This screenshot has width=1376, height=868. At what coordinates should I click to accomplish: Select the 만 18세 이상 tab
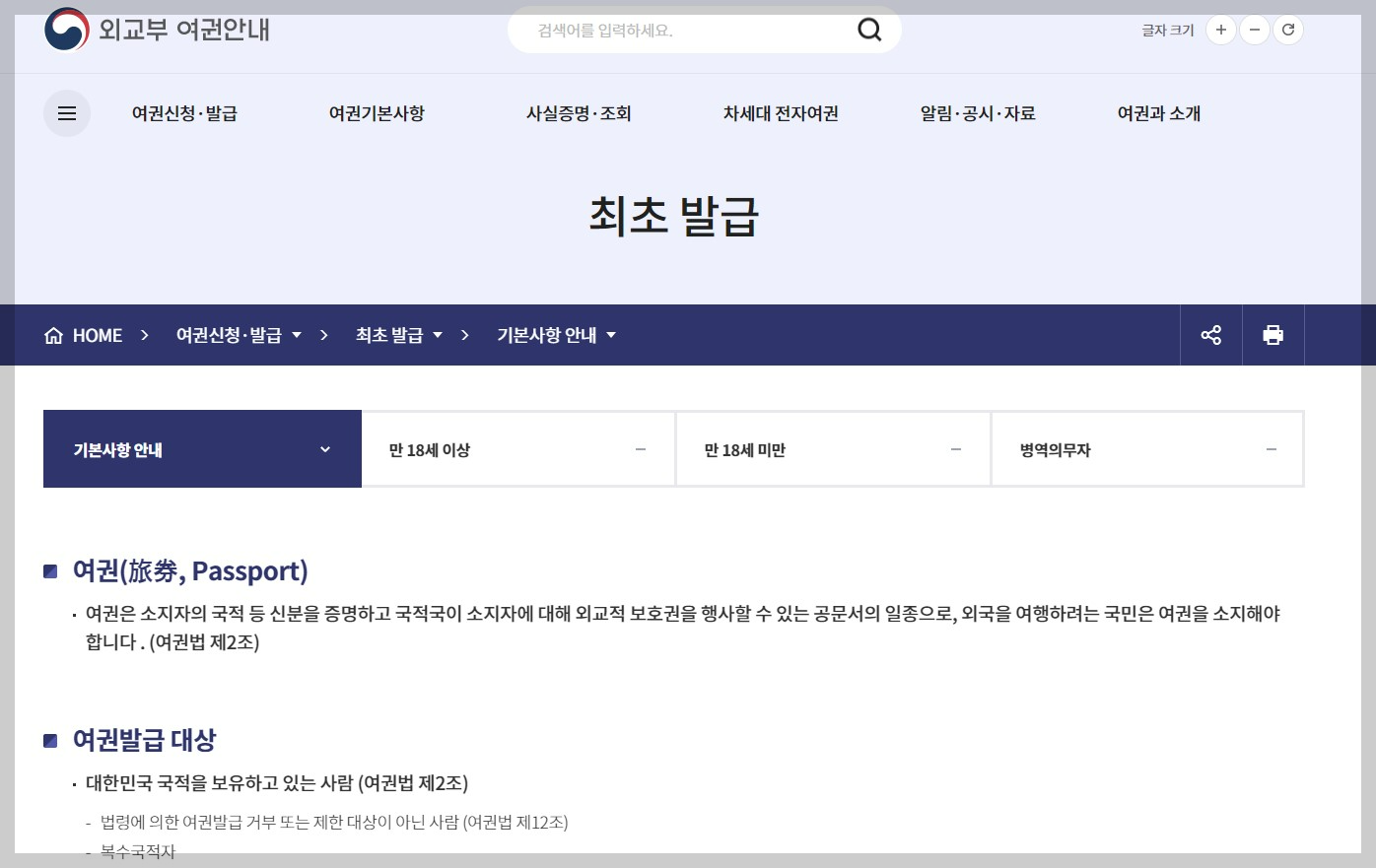coord(518,449)
